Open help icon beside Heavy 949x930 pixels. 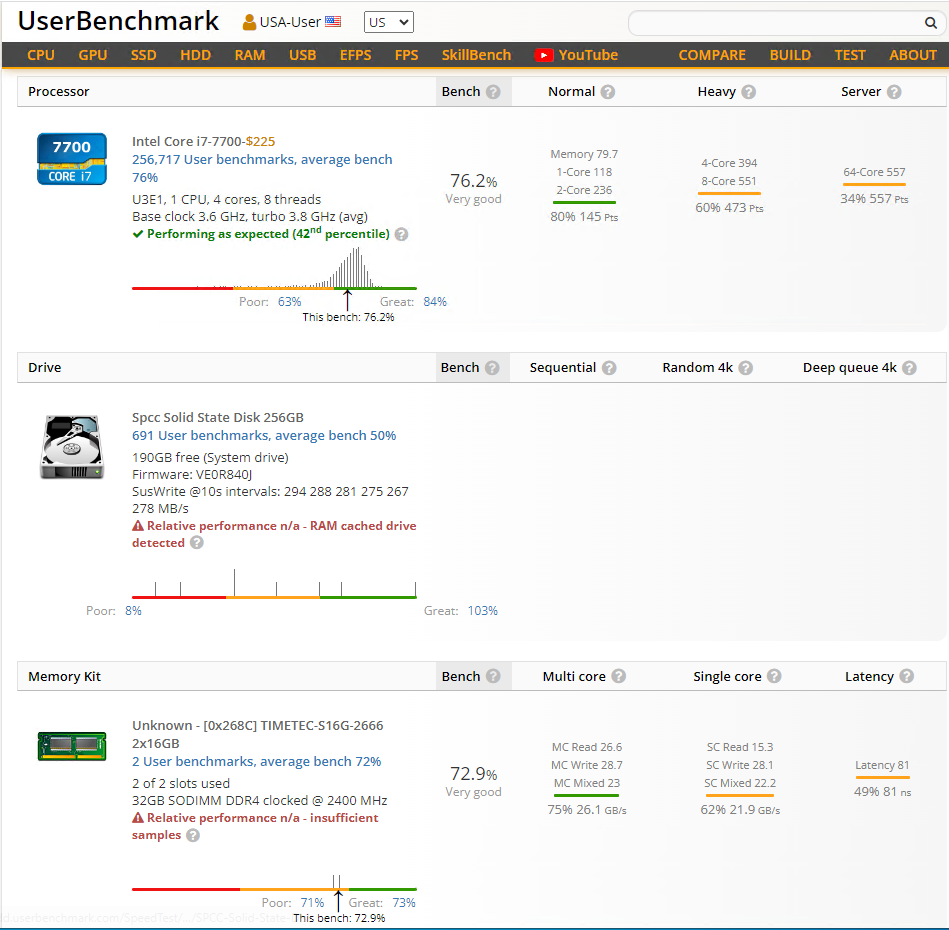click(749, 92)
